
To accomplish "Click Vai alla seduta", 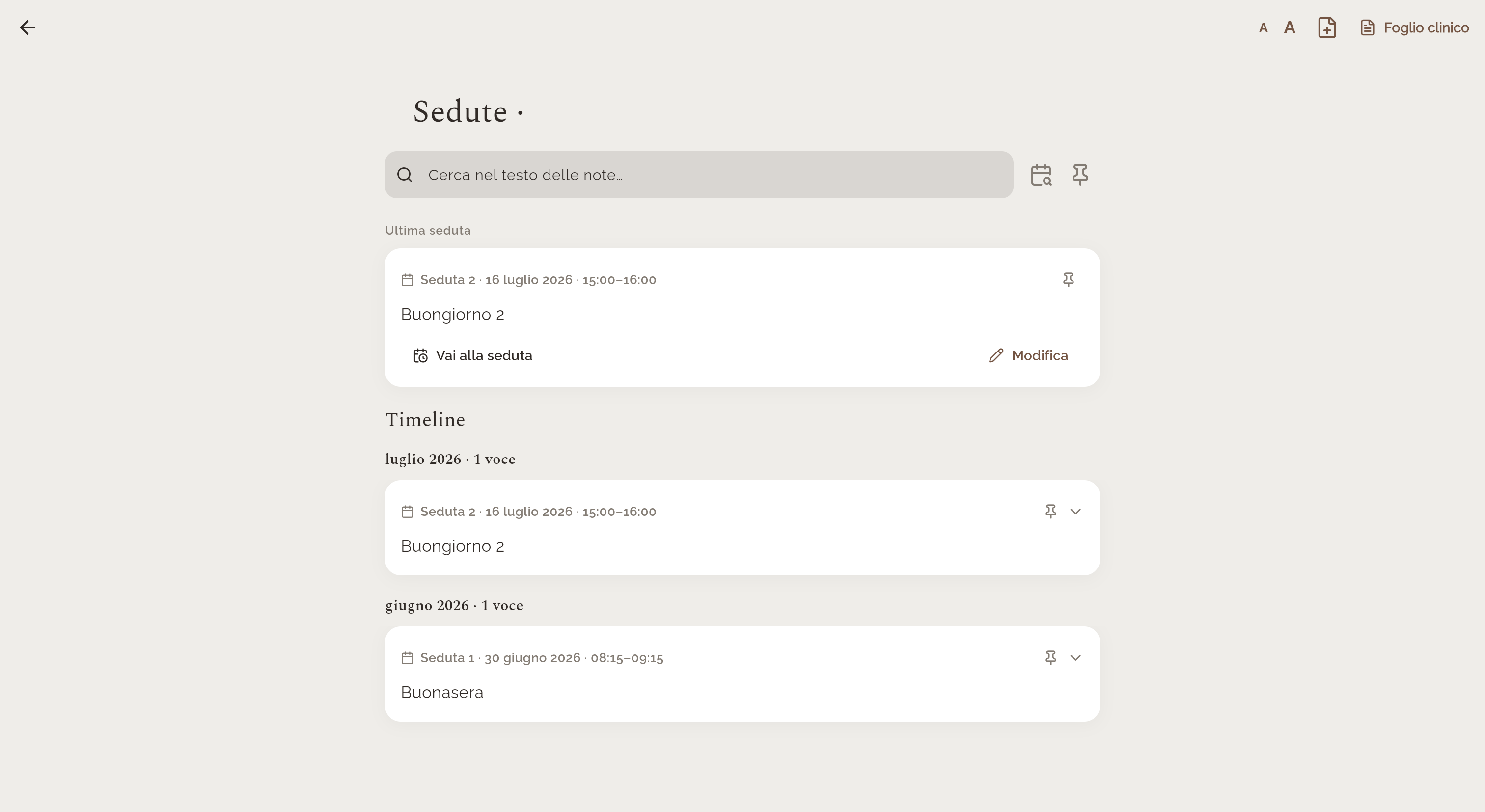I will pyautogui.click(x=473, y=355).
